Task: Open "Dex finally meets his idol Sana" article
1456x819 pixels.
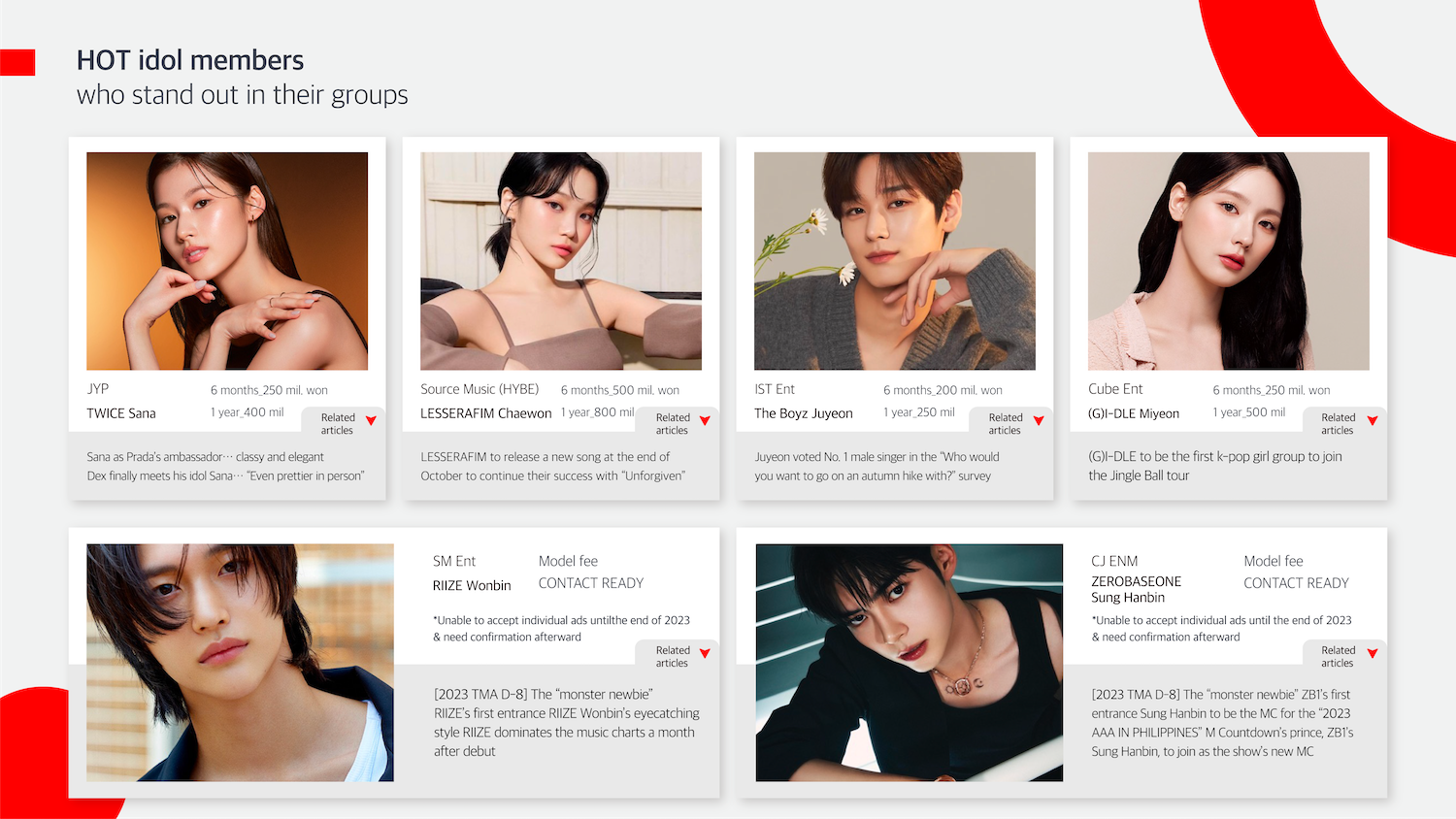Action: [225, 475]
